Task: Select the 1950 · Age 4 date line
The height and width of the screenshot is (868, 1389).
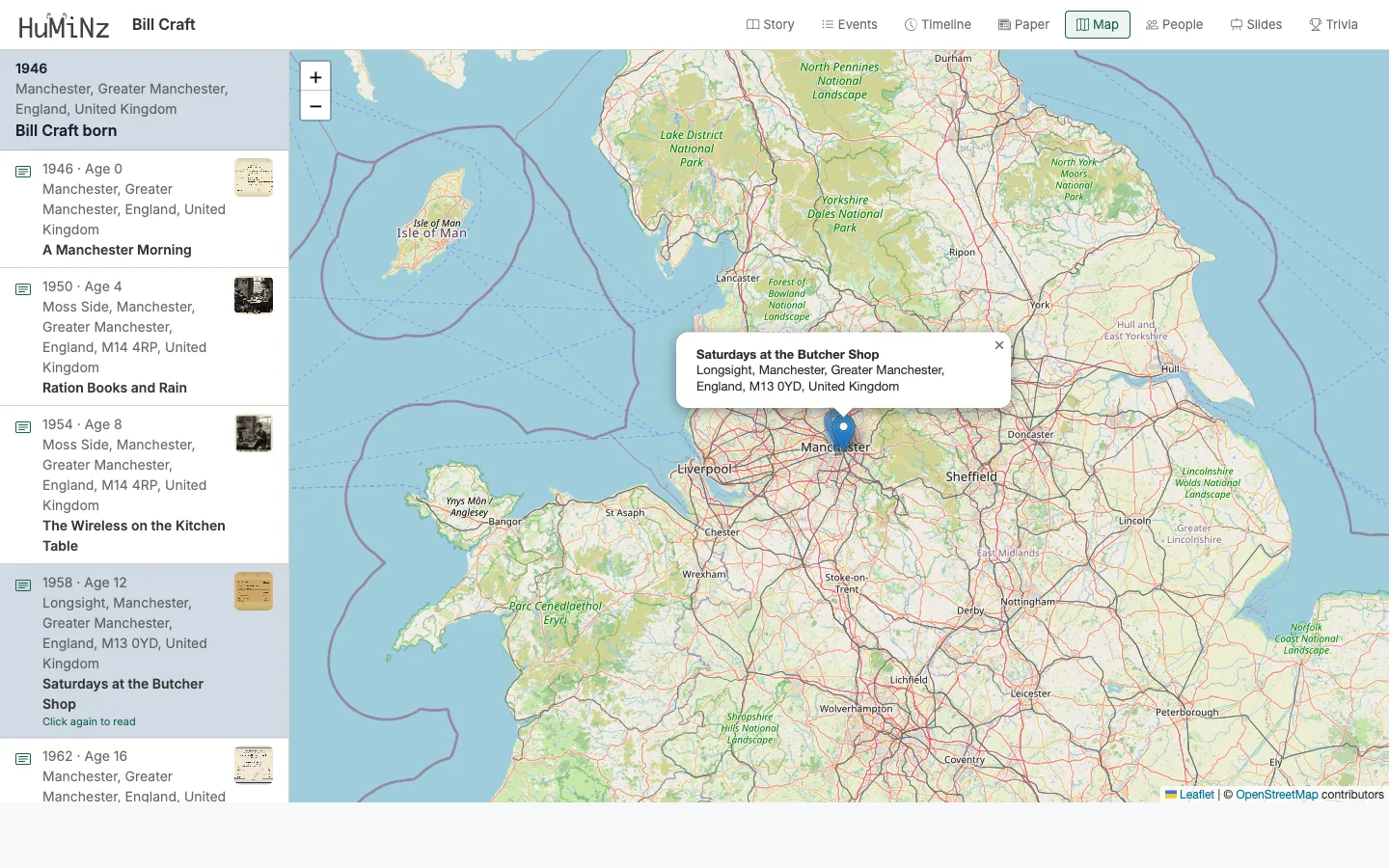Action: point(82,286)
